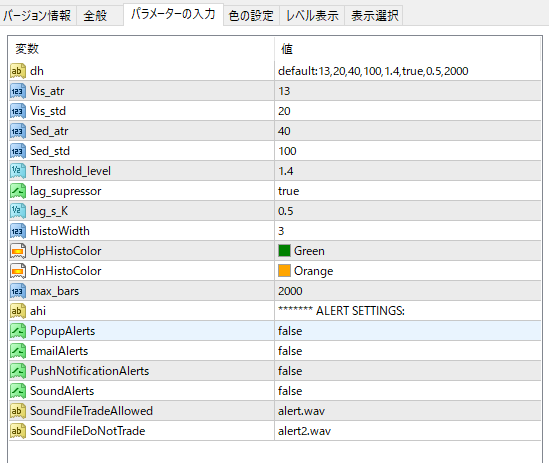This screenshot has height=463, width=549.
Task: Click the integer icon beside Sed_atr
Action: tap(18, 131)
